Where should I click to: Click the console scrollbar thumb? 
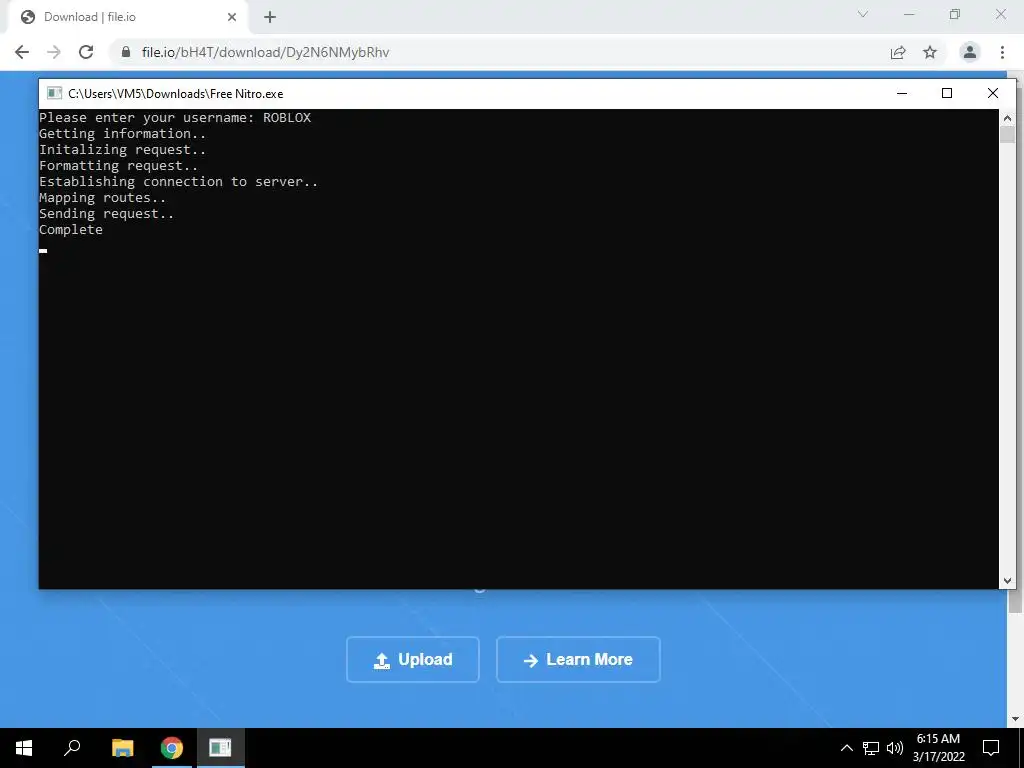point(1007,135)
